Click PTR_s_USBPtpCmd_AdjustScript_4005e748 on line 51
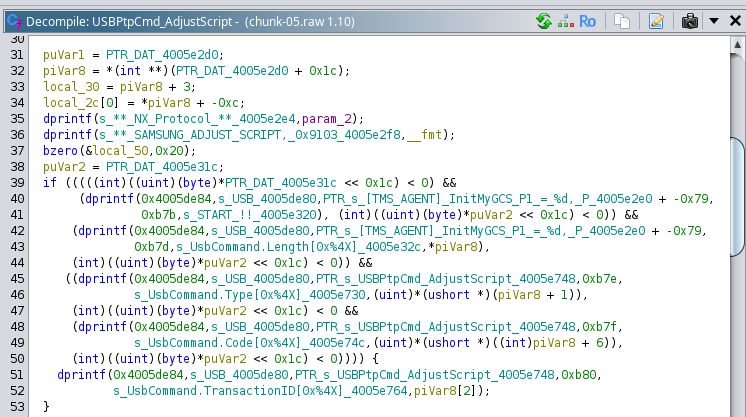 (x=424, y=375)
